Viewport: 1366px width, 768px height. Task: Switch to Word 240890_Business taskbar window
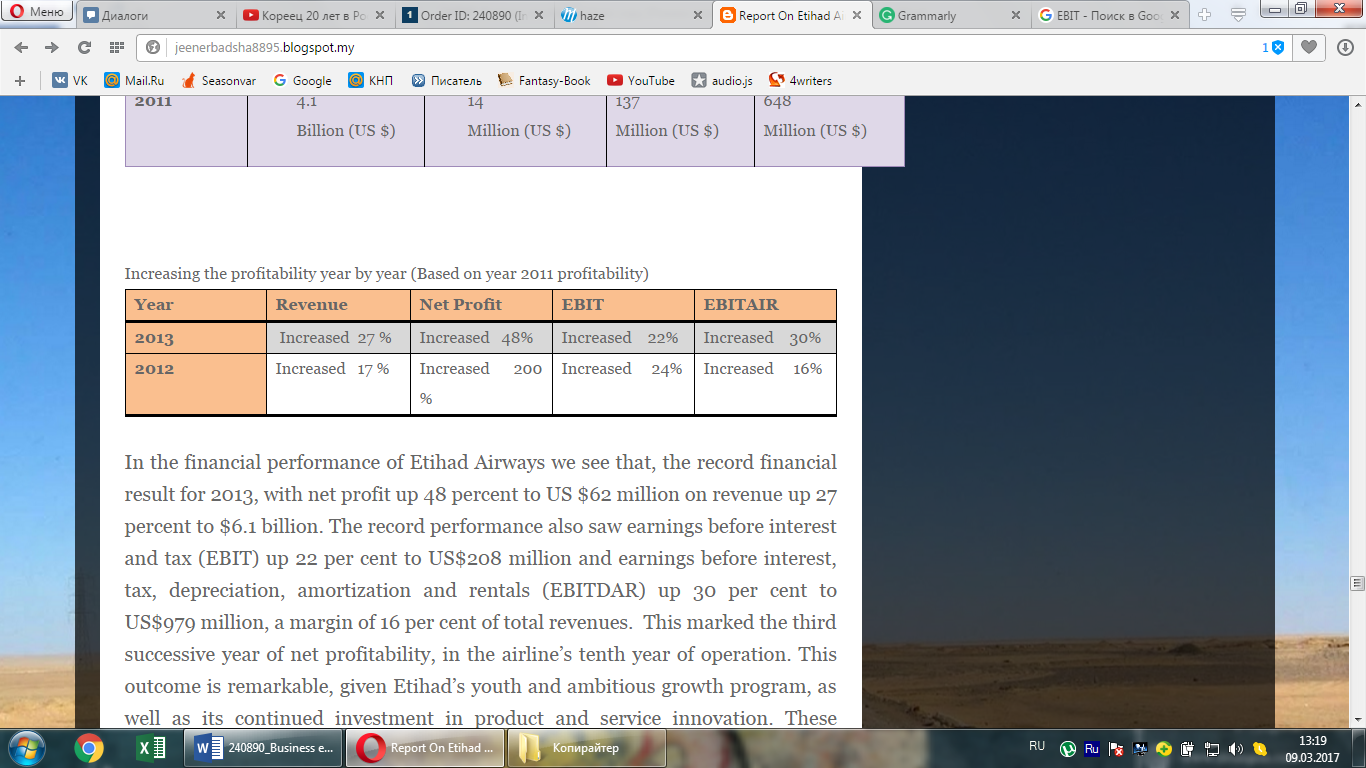264,748
